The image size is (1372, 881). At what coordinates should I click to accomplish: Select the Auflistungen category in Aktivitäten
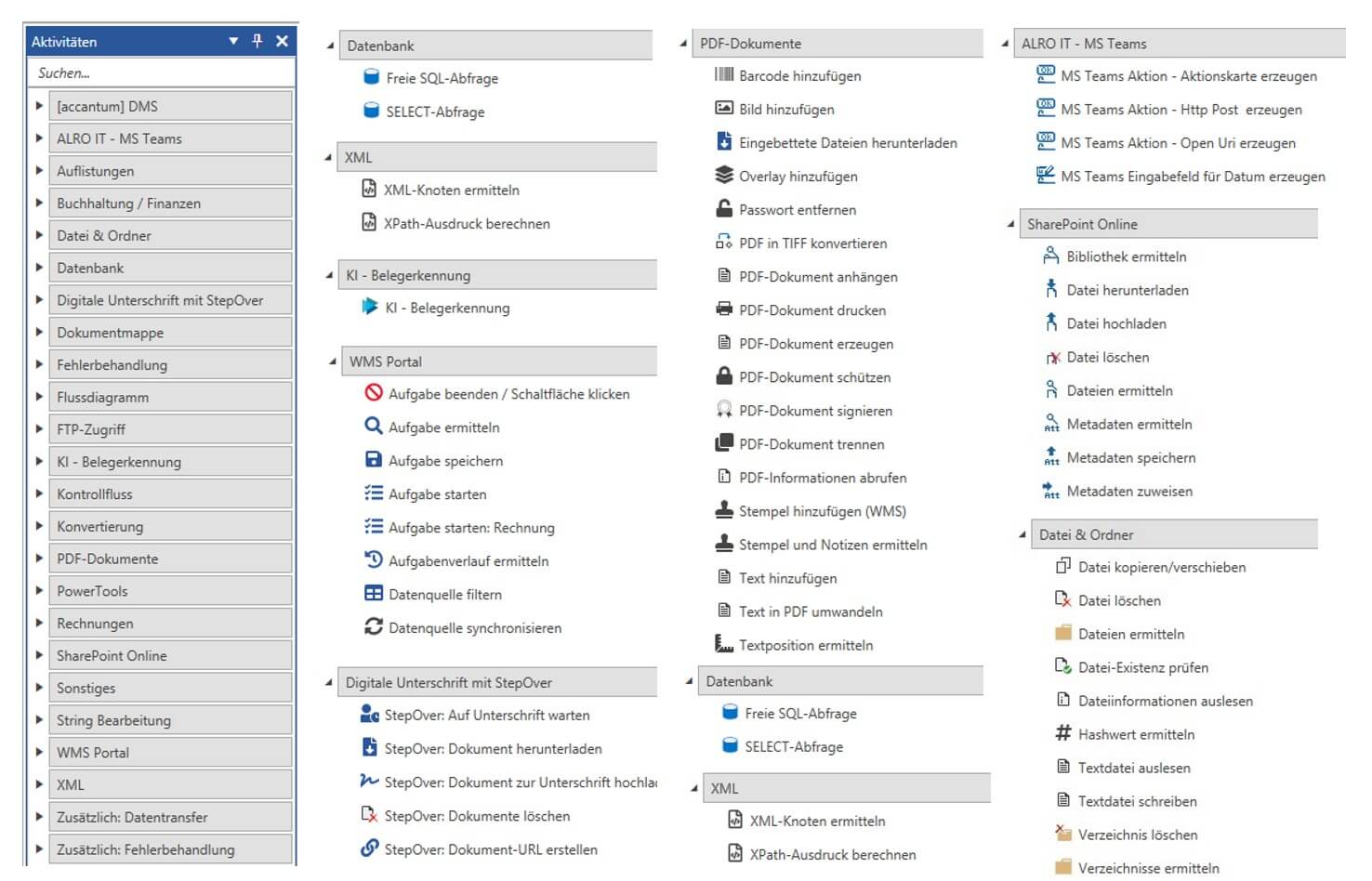(x=170, y=171)
